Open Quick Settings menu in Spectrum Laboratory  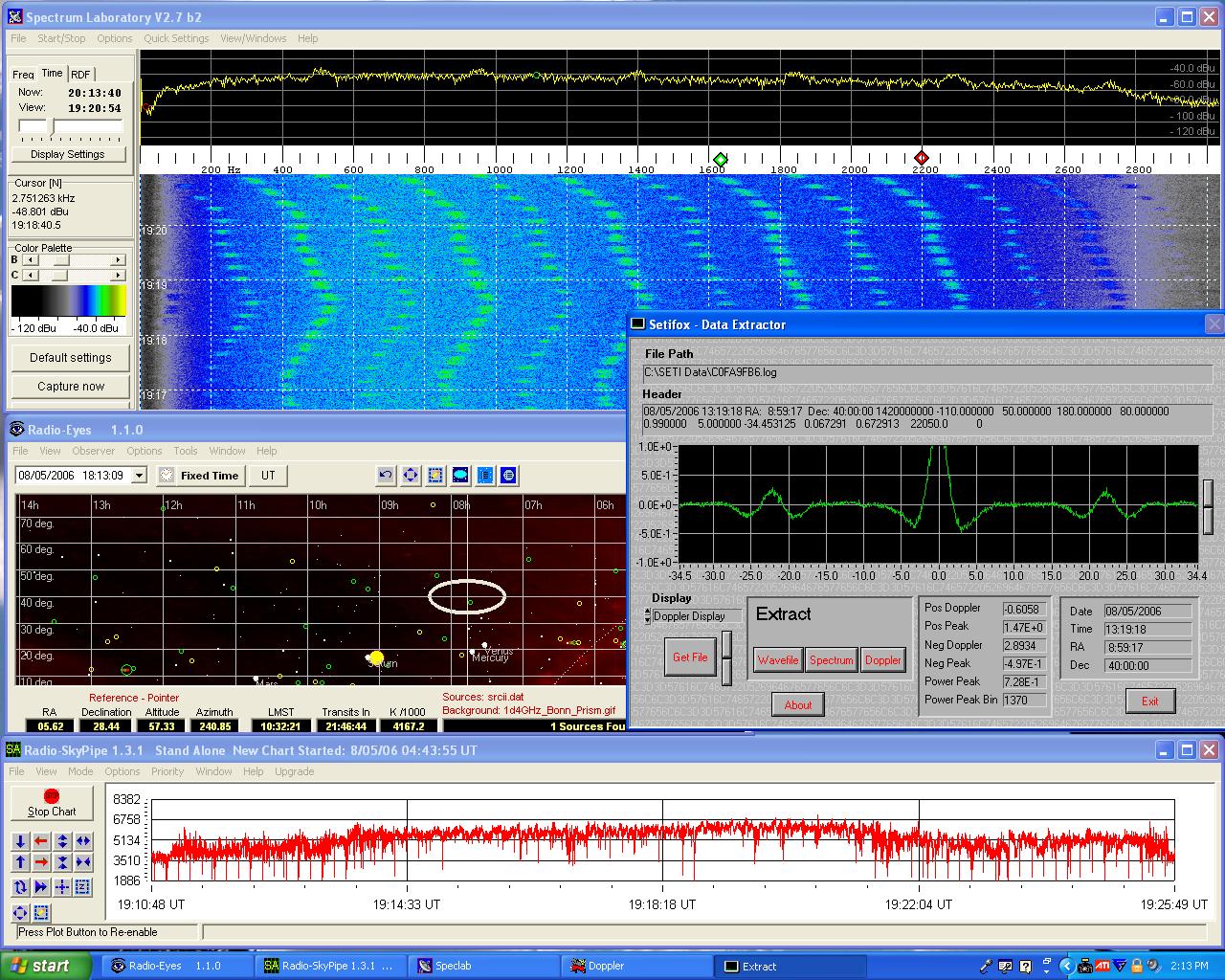[x=176, y=38]
